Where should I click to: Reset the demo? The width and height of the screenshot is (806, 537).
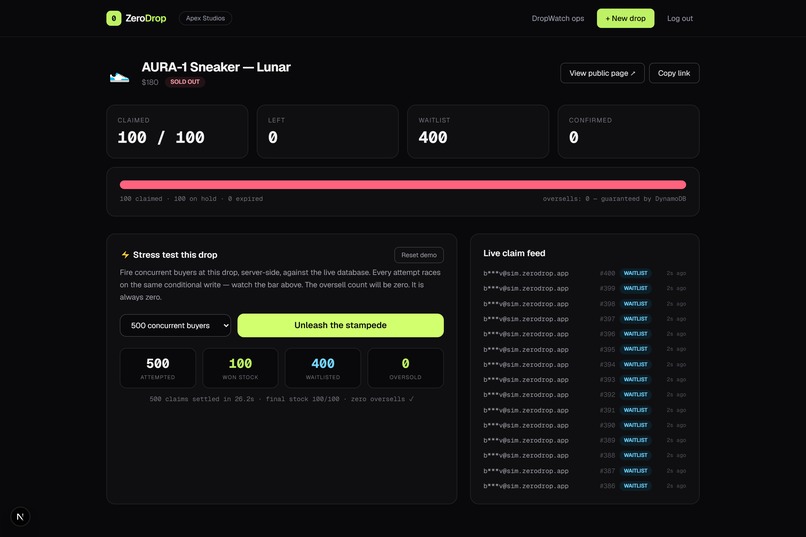419,255
